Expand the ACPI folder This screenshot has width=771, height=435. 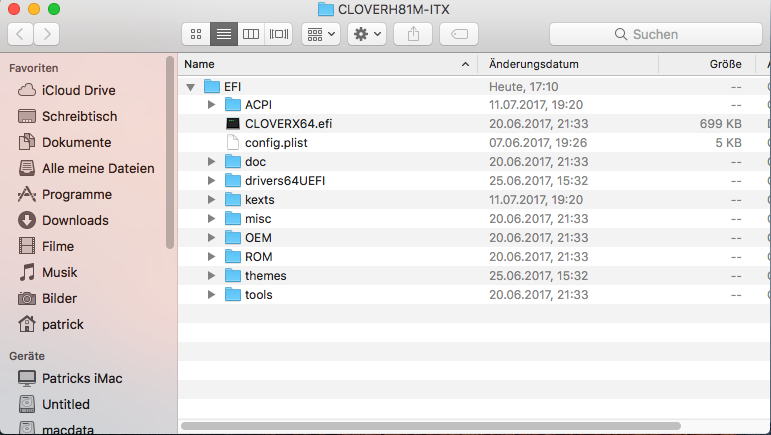[x=211, y=105]
